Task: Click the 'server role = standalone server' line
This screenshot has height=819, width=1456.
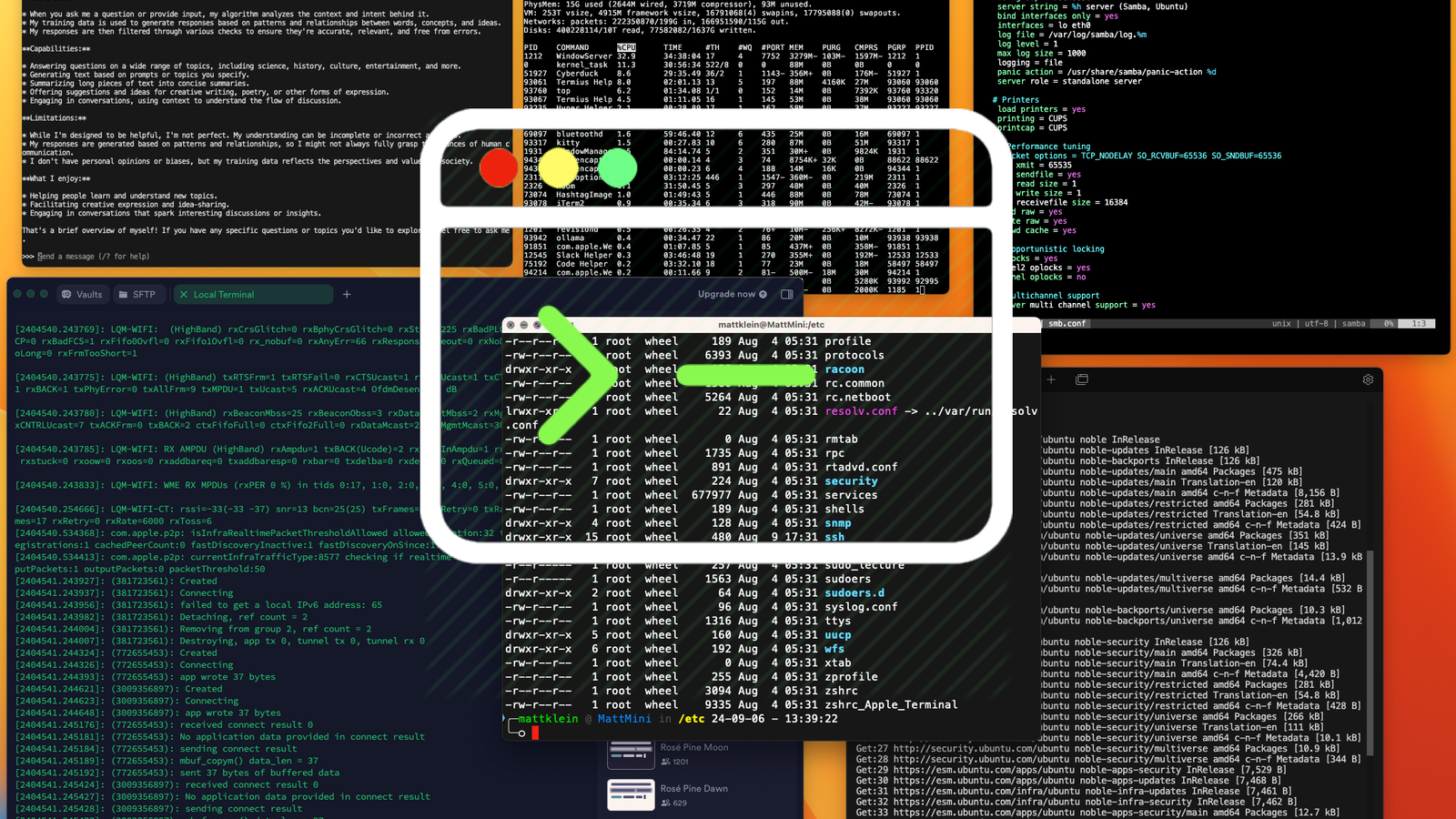Action: point(1069,81)
